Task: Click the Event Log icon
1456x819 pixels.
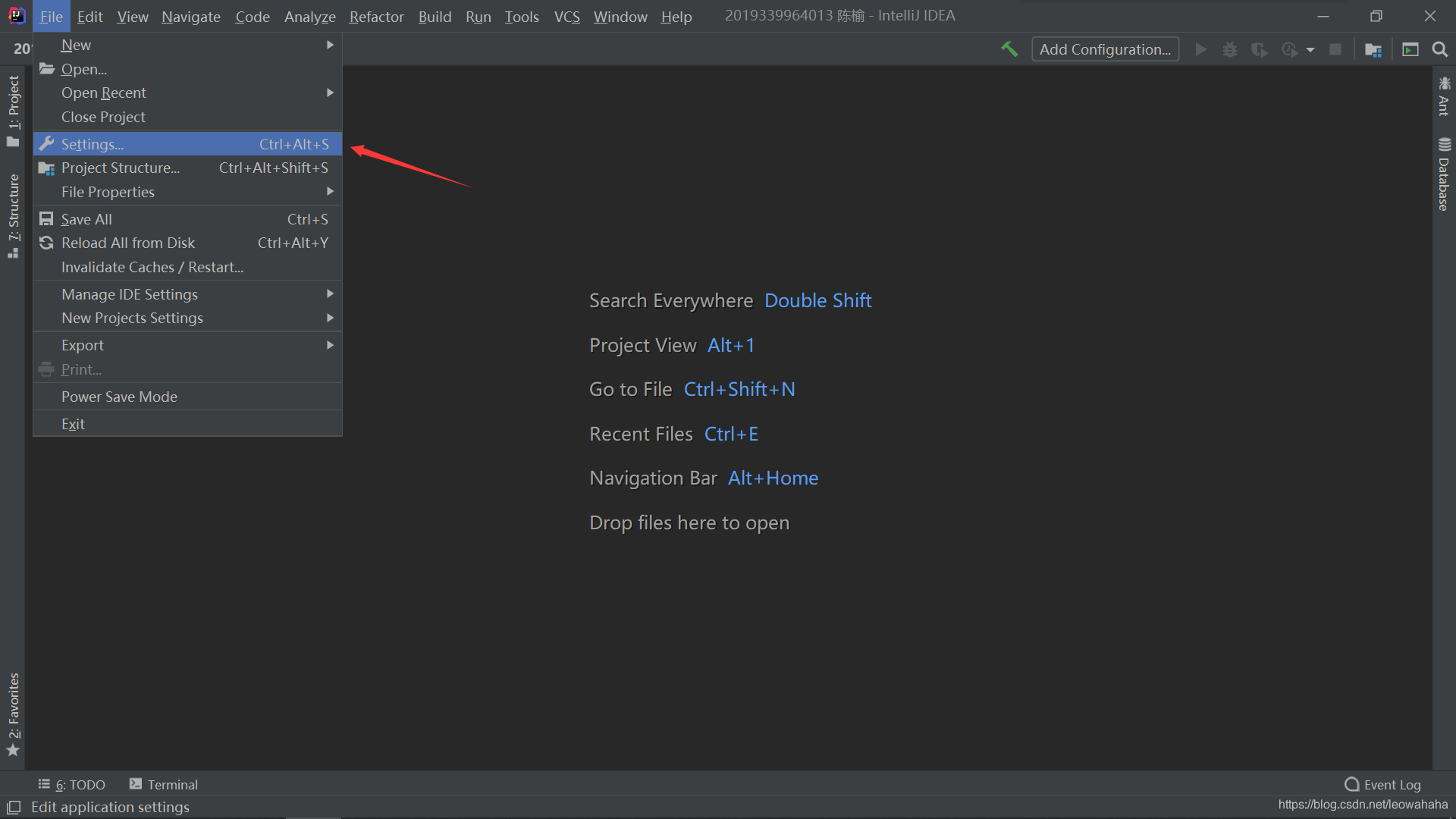Action: [1352, 784]
